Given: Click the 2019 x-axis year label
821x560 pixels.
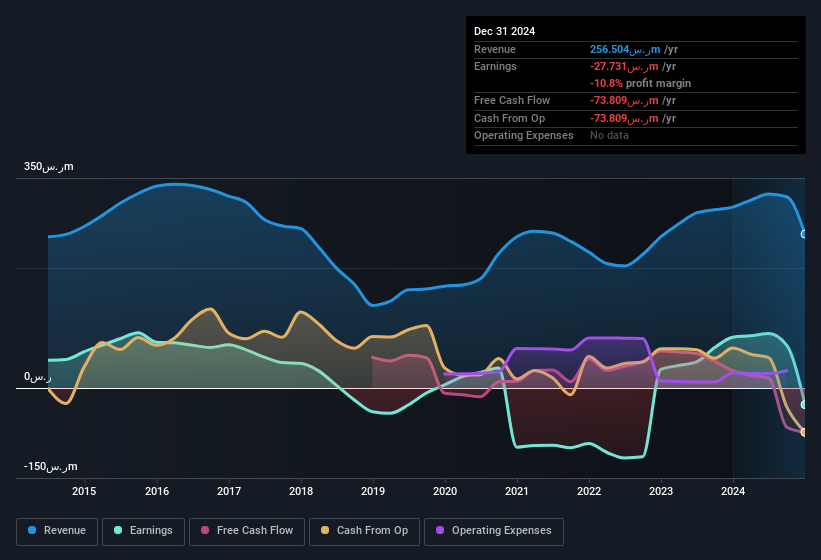Looking at the screenshot, I should coord(373,491).
